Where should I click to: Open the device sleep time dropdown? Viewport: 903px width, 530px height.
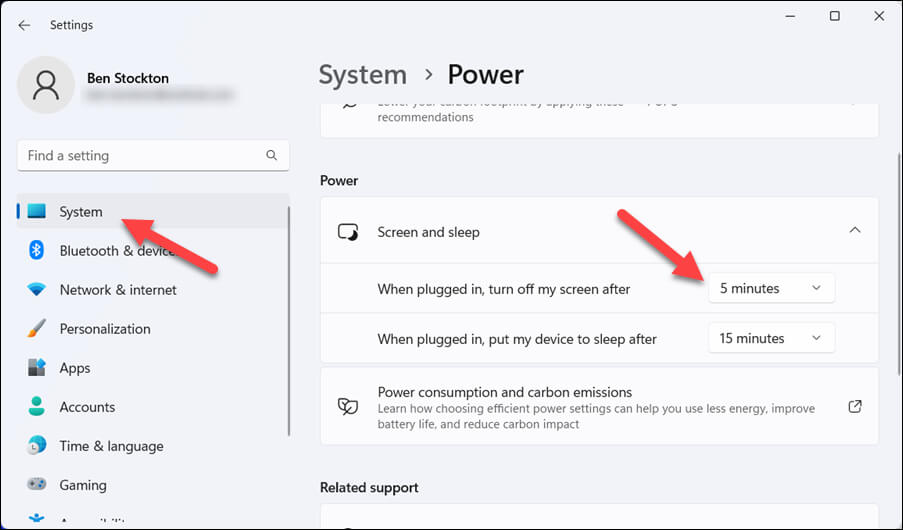[x=771, y=338]
